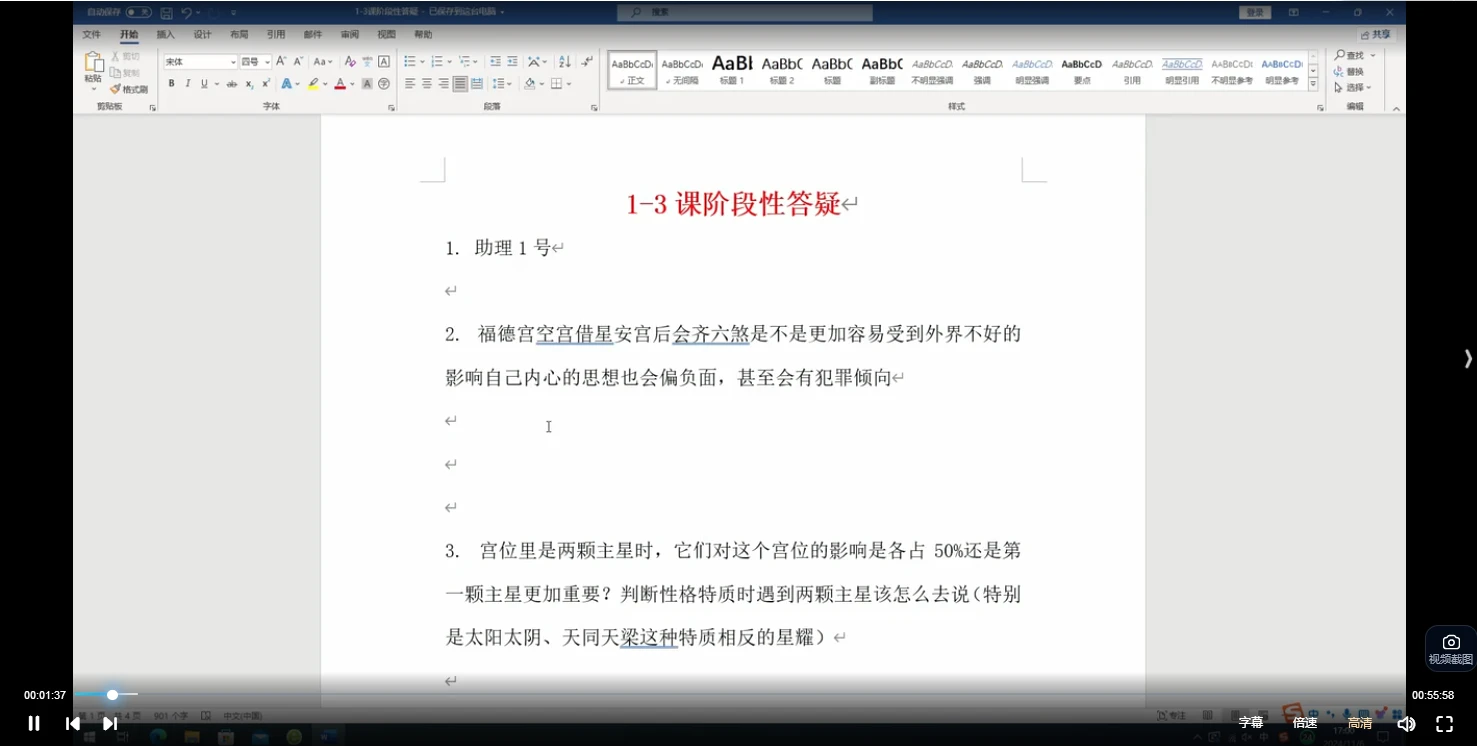Open the line spacing dropdown
The image size is (1477, 746).
(x=501, y=84)
